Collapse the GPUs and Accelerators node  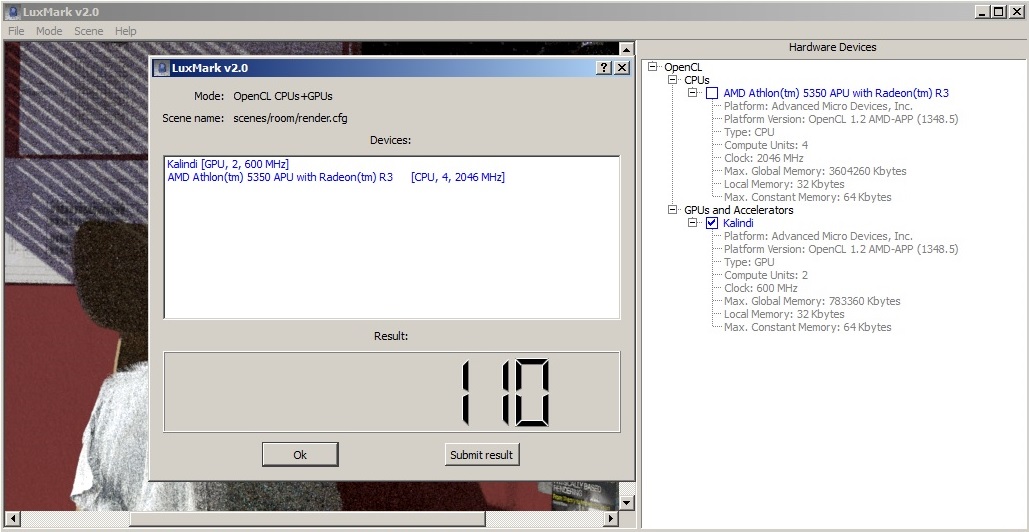tap(672, 210)
